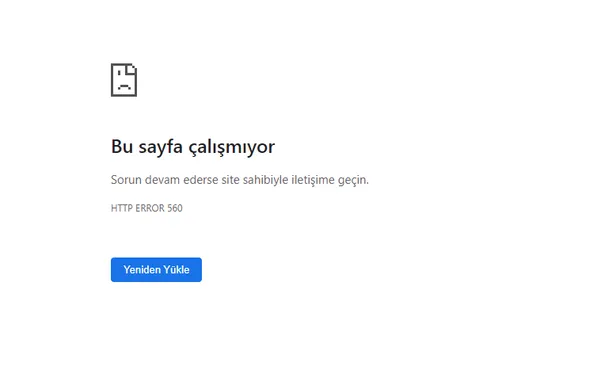This screenshot has height=370, width=616.
Task: Click the 'HTTP ERROR 560' text
Action: pos(147,208)
